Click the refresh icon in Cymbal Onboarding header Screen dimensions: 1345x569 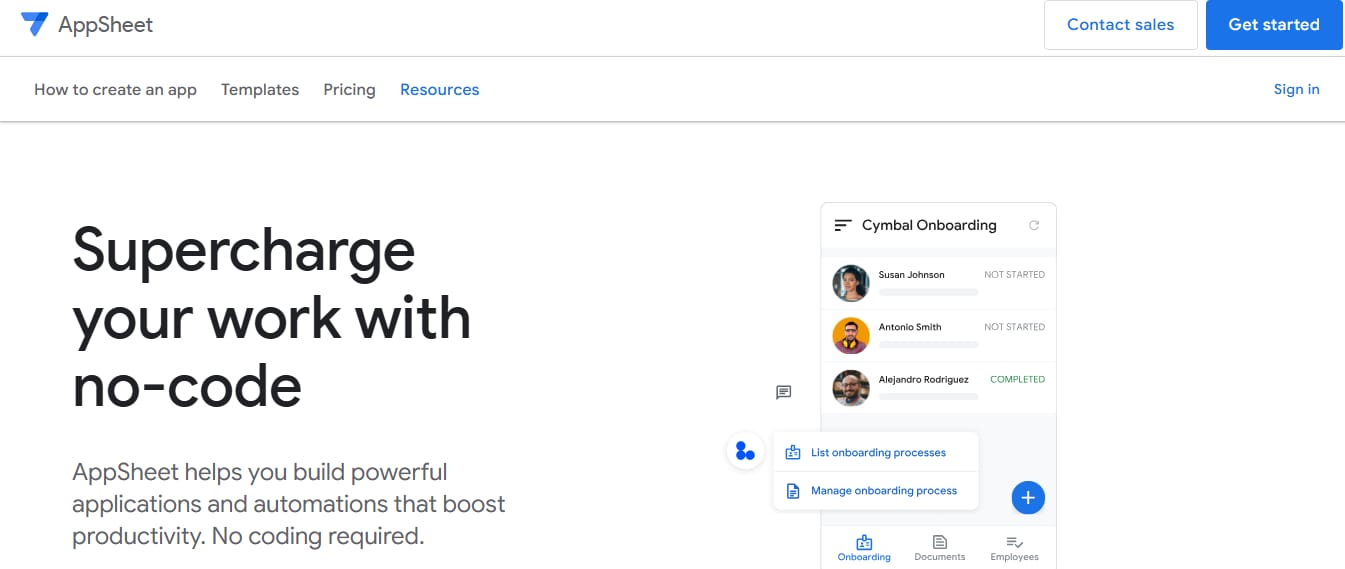1034,225
